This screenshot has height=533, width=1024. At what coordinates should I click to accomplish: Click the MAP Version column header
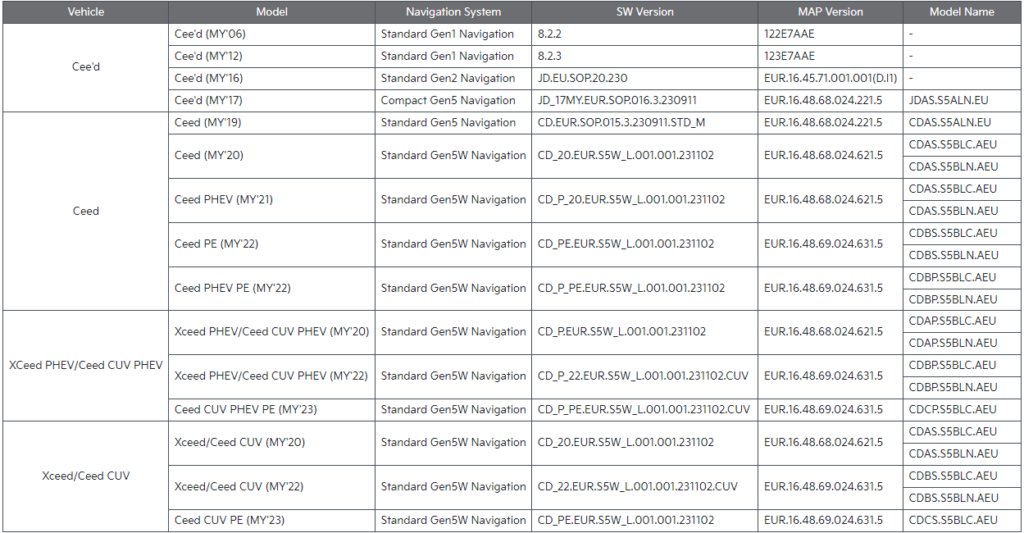830,12
